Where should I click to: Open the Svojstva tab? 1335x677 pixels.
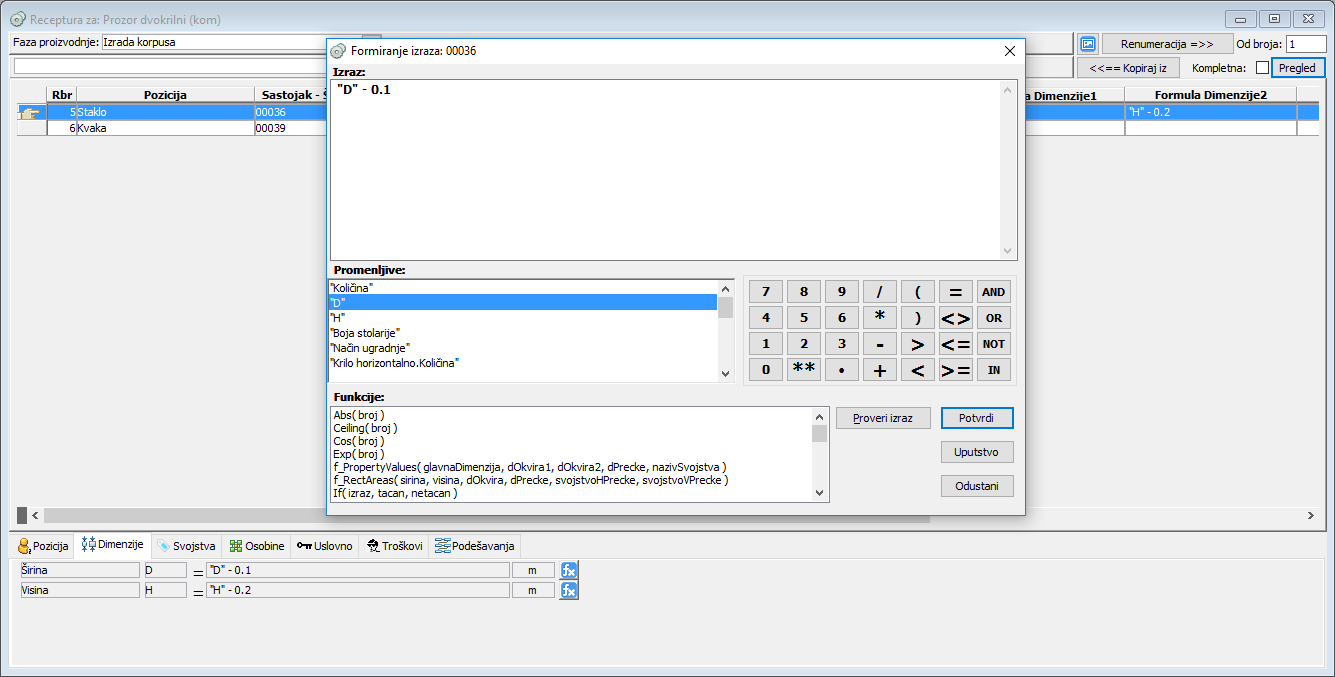186,546
